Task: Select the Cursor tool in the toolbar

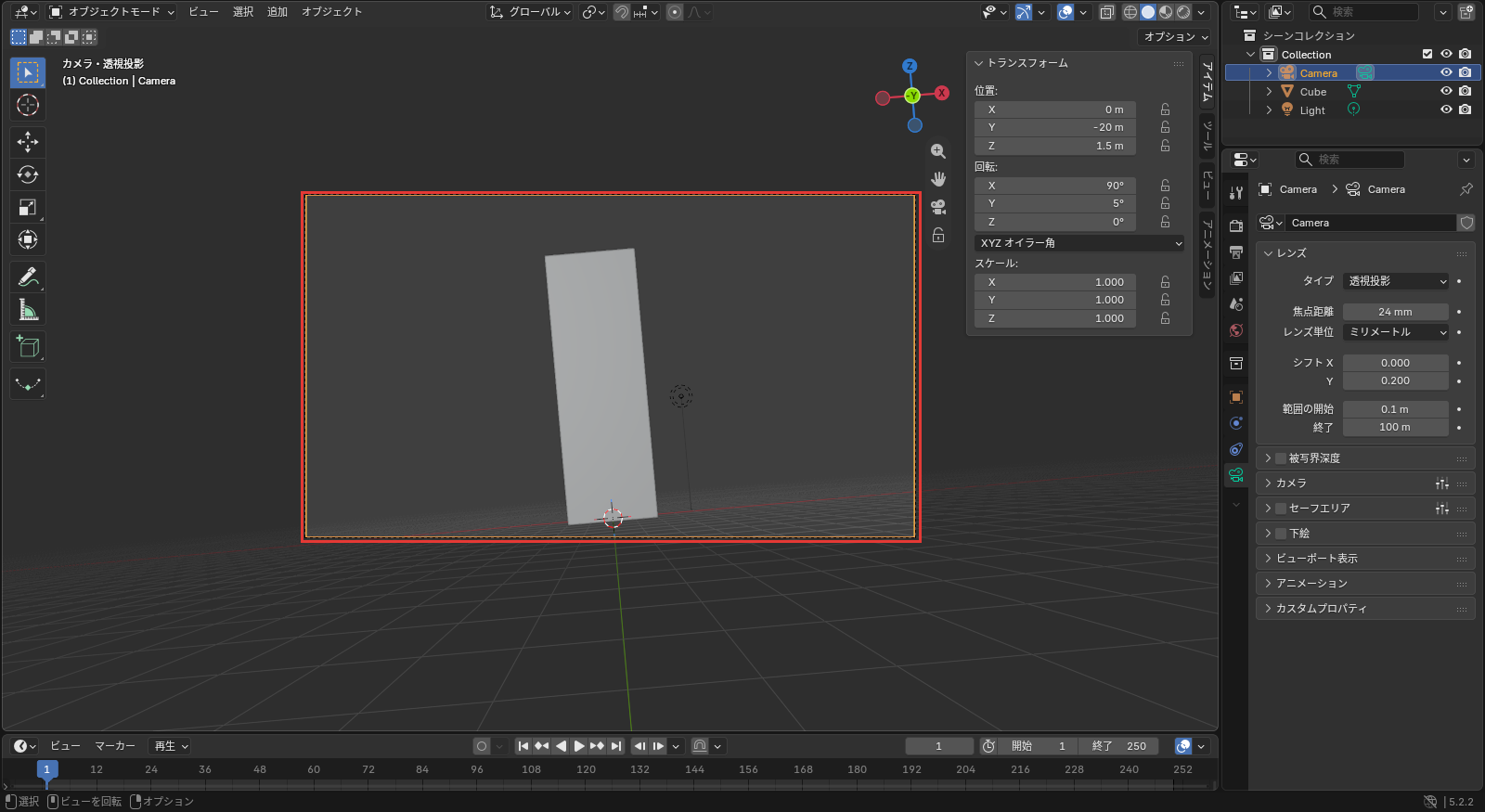Action: pyautogui.click(x=28, y=105)
